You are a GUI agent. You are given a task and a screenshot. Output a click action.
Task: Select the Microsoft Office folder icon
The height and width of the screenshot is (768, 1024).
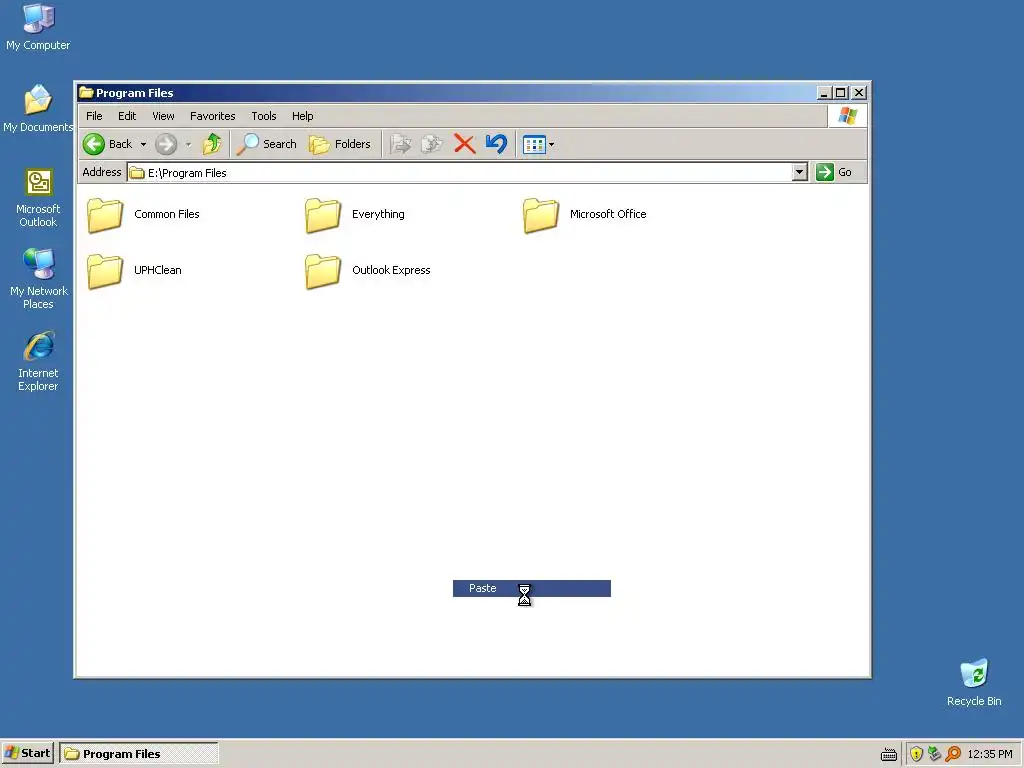click(541, 215)
